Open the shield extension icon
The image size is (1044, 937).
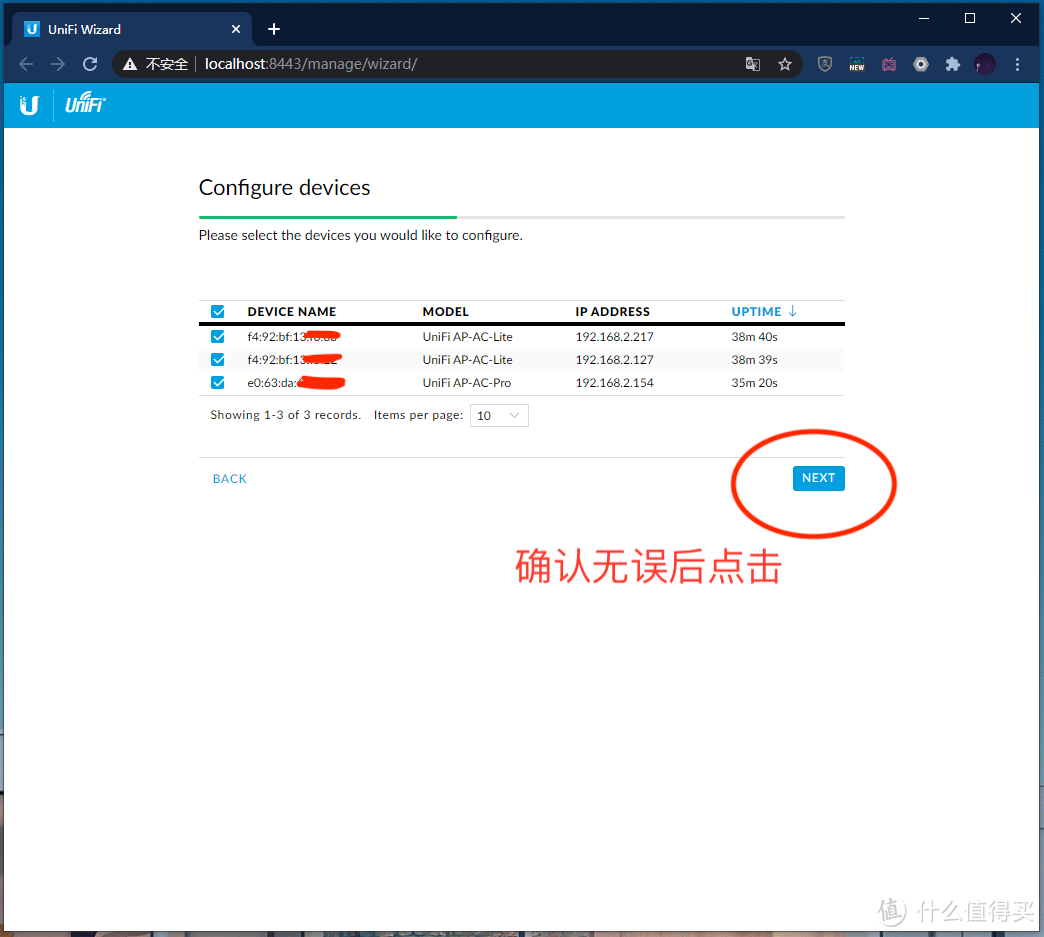(x=825, y=64)
